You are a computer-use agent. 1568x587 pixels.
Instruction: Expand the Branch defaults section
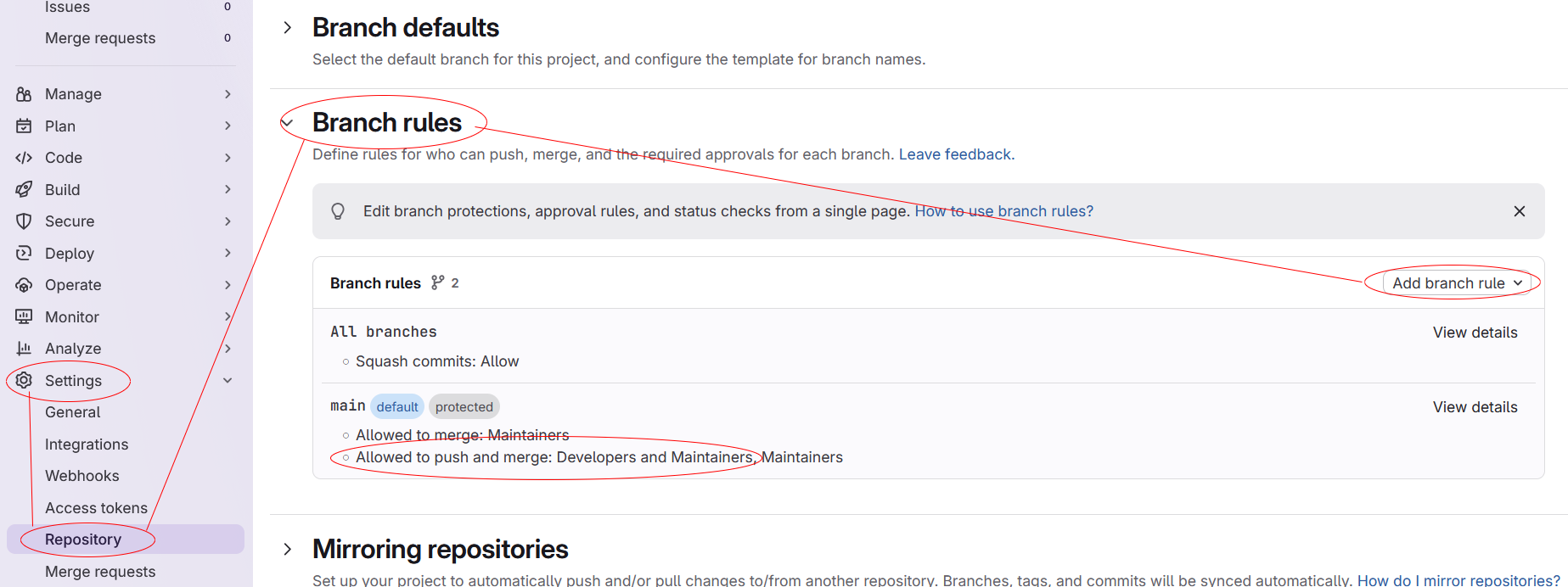pyautogui.click(x=288, y=28)
